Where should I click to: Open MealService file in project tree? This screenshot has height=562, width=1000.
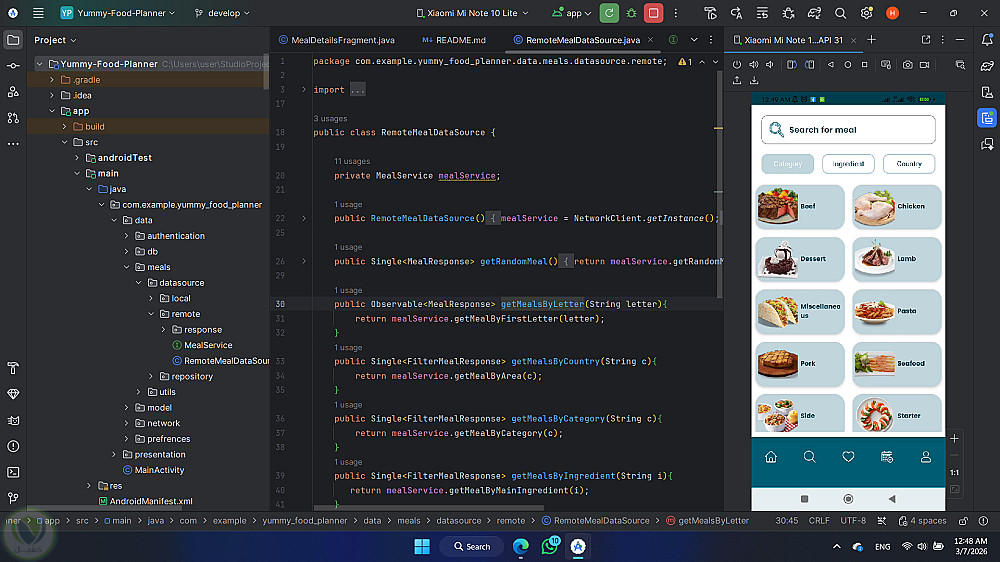click(x=208, y=345)
